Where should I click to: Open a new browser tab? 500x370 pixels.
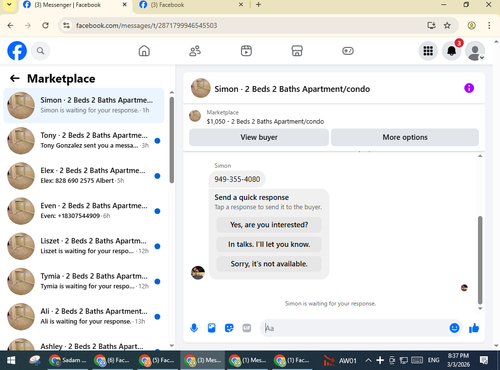click(258, 5)
